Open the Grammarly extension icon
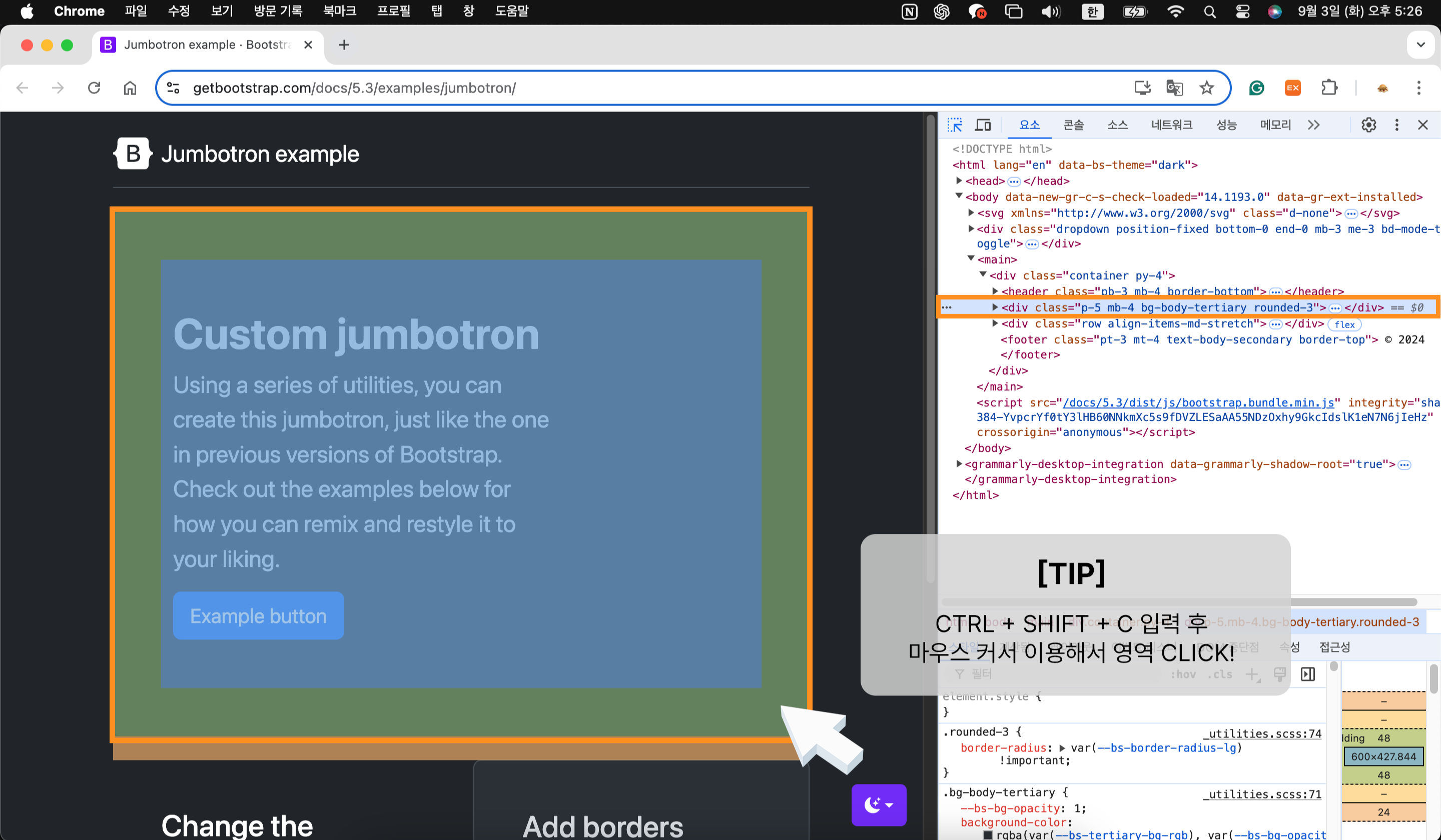 pyautogui.click(x=1256, y=88)
